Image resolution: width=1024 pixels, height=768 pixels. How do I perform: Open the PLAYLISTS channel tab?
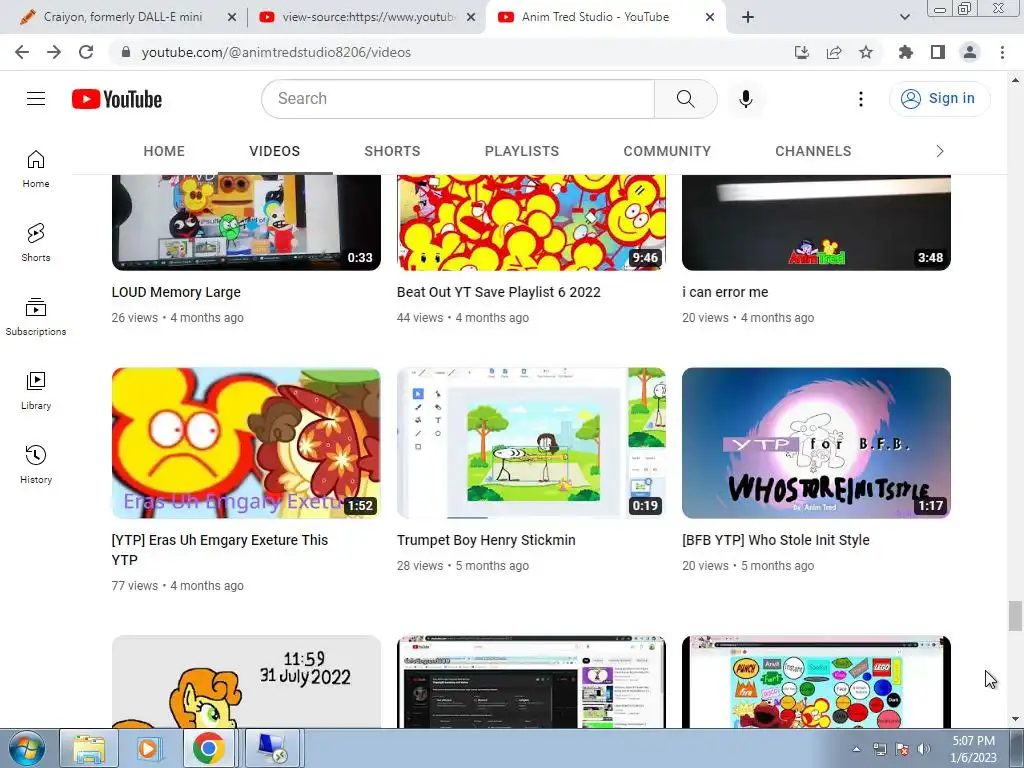tap(522, 152)
